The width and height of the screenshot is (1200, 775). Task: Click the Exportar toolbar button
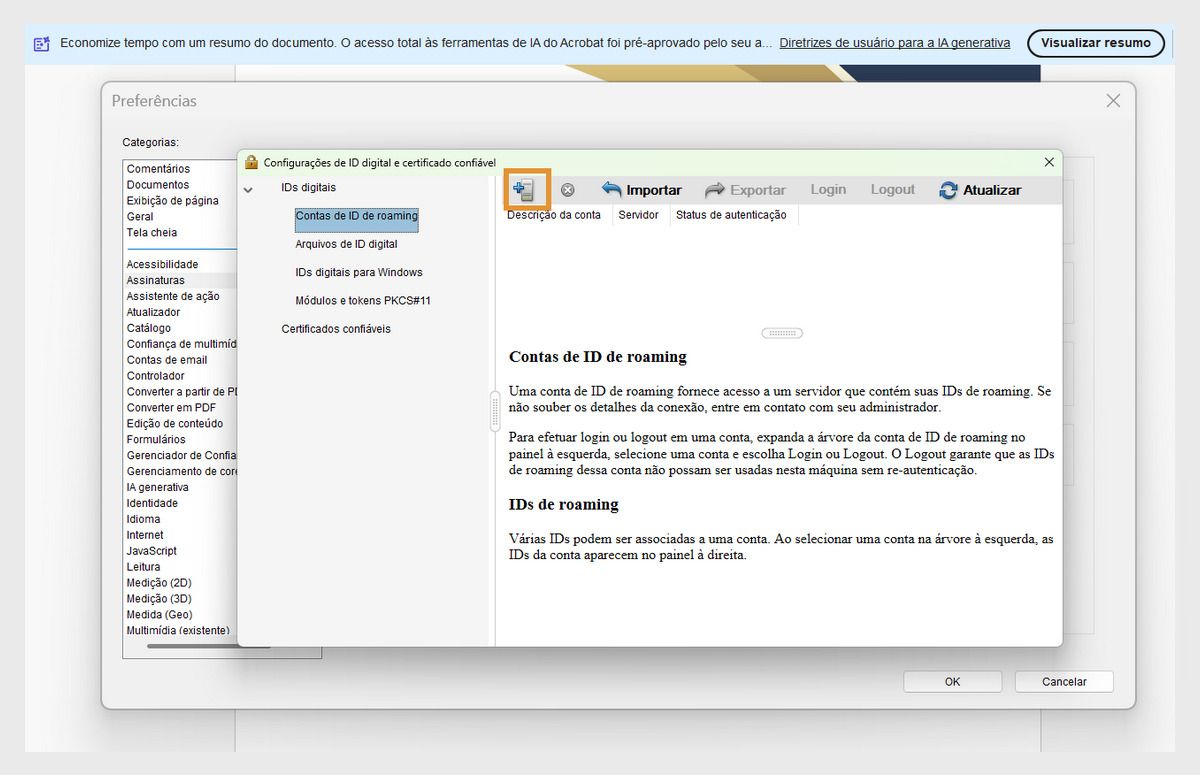pyautogui.click(x=745, y=190)
